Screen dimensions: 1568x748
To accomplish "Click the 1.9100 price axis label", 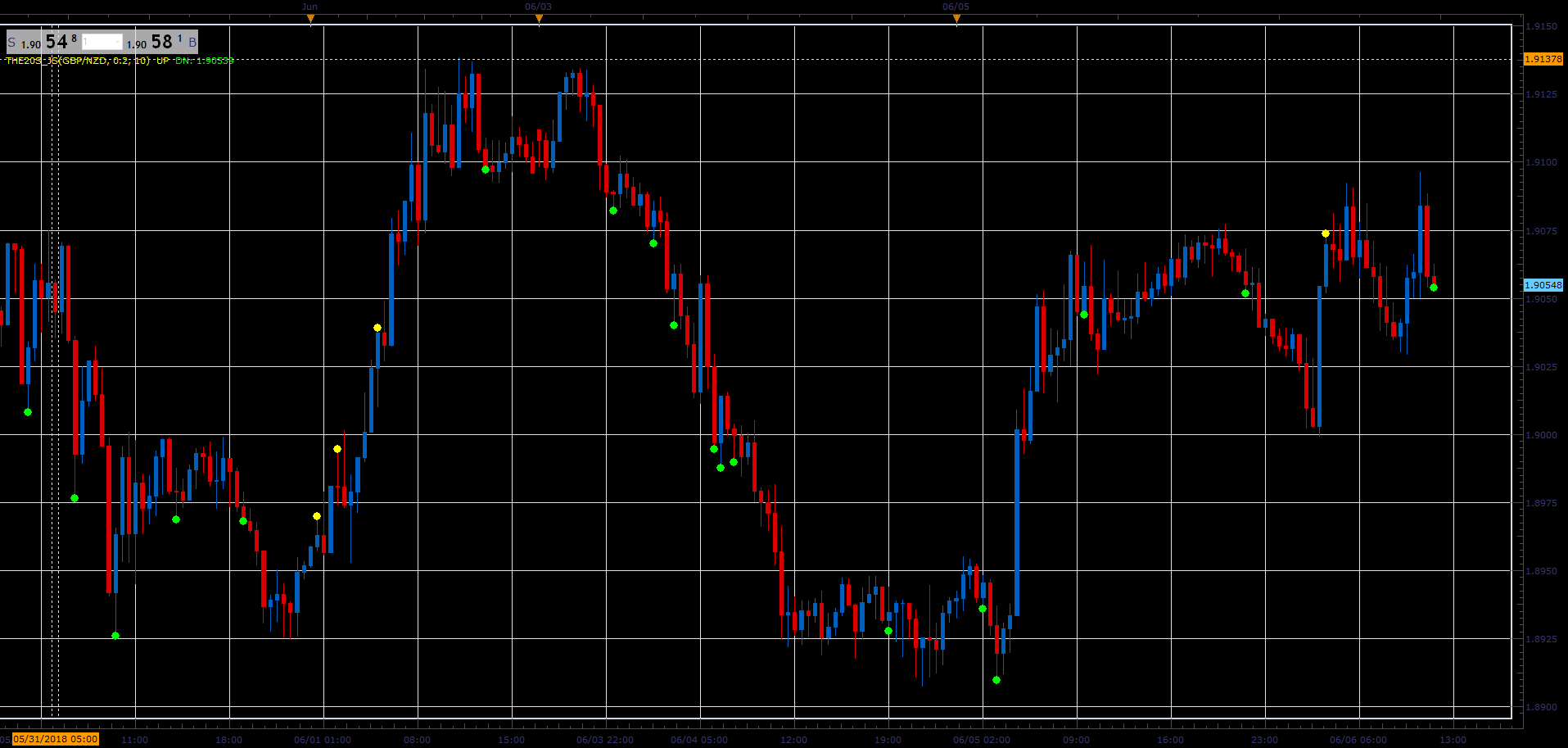I will [x=1542, y=162].
